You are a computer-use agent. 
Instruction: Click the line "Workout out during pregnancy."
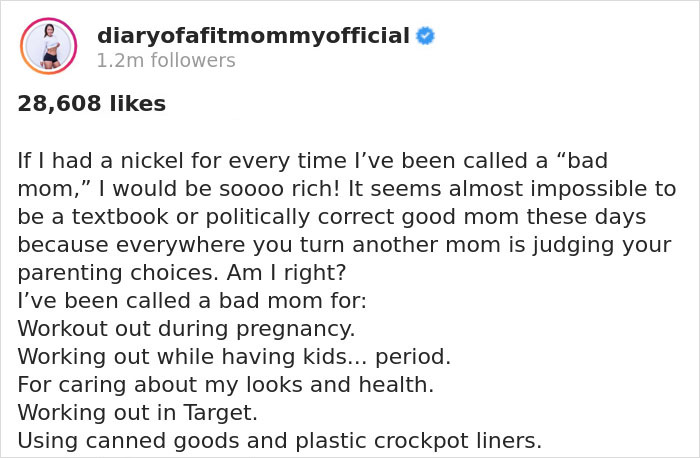(186, 329)
